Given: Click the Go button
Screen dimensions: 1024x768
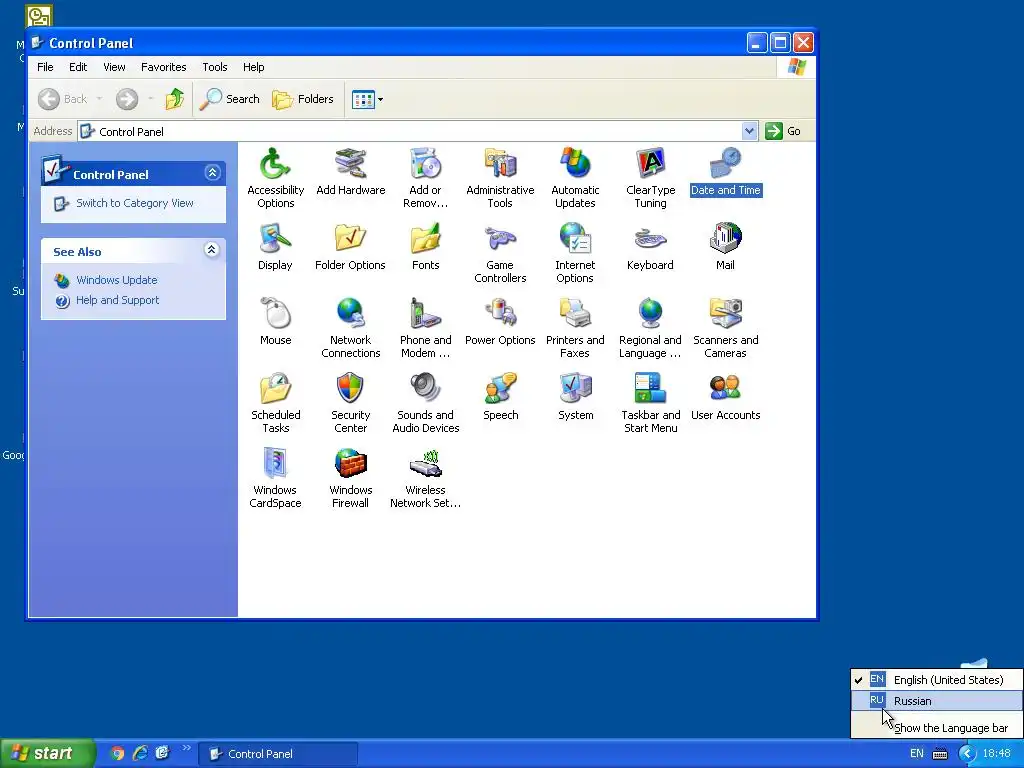Looking at the screenshot, I should pos(783,131).
